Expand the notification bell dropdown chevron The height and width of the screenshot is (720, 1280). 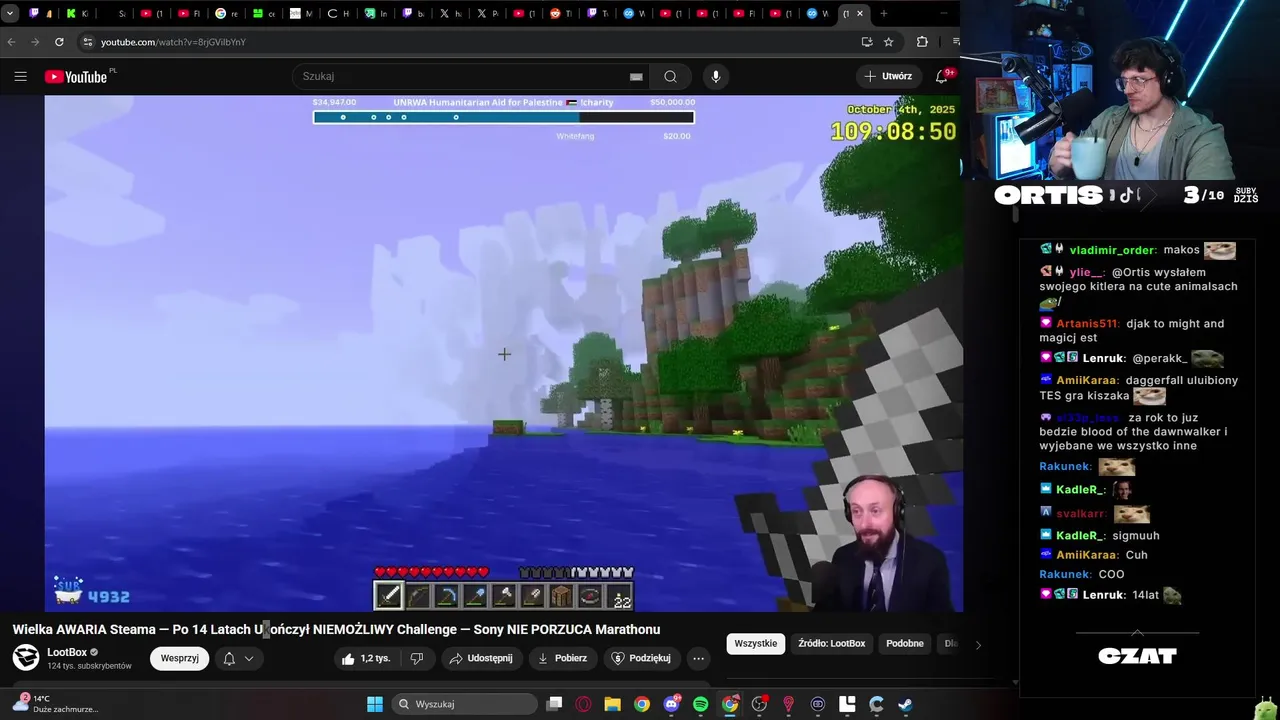coord(249,658)
